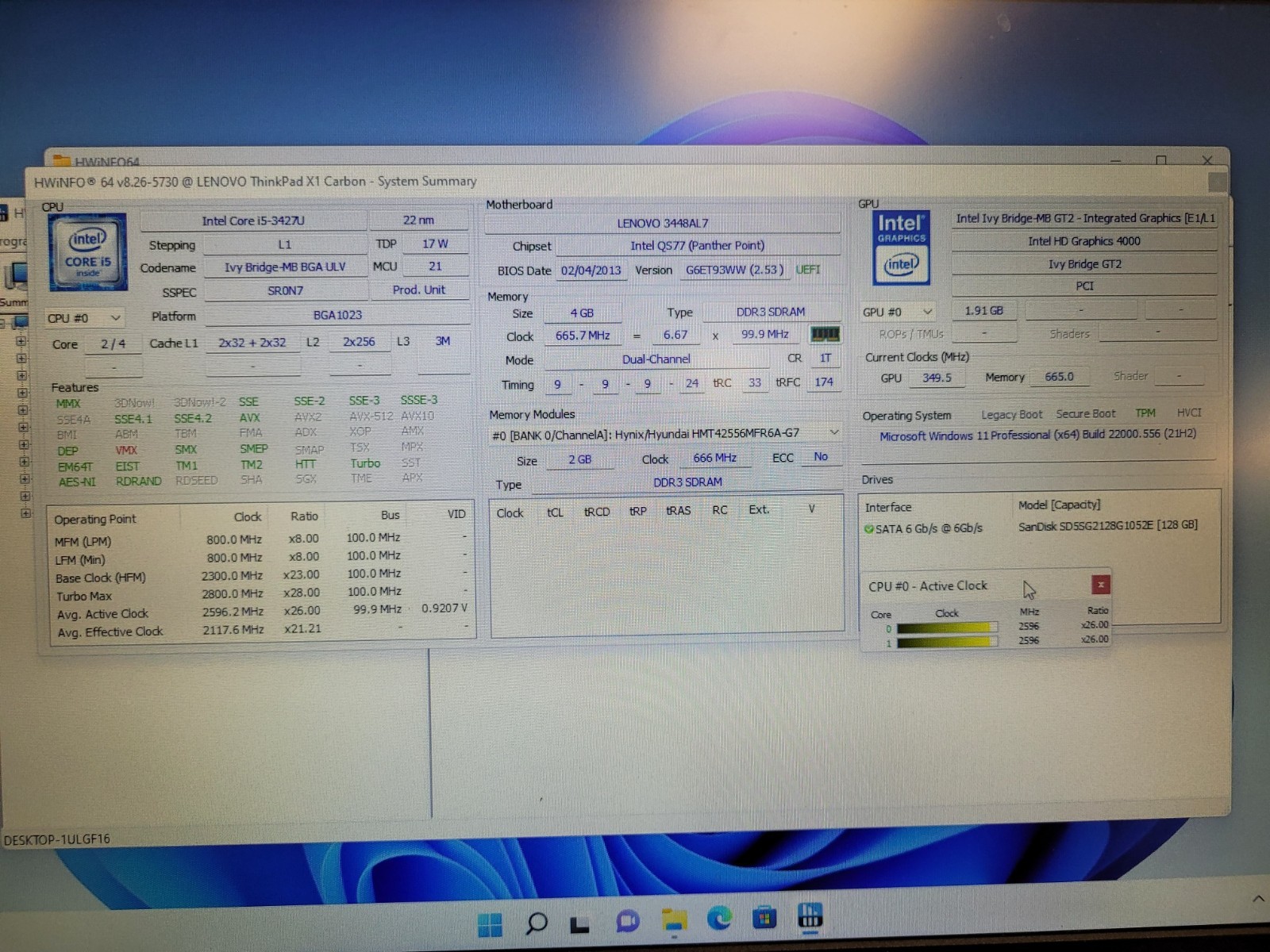Select the Turbo Max operating point row

click(x=261, y=594)
